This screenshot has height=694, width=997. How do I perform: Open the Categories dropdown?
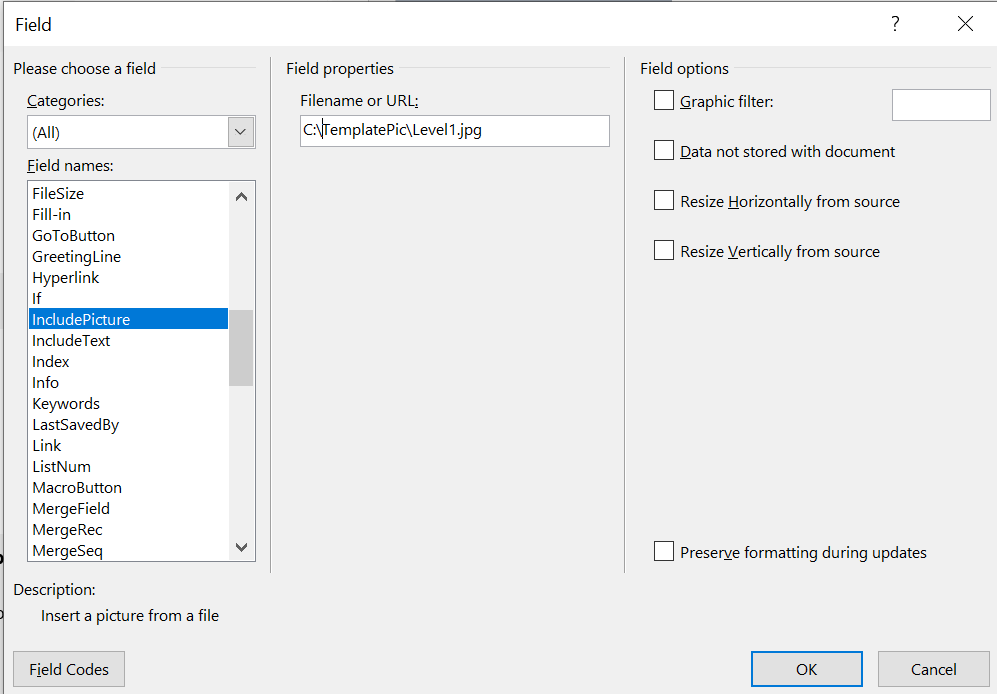241,132
